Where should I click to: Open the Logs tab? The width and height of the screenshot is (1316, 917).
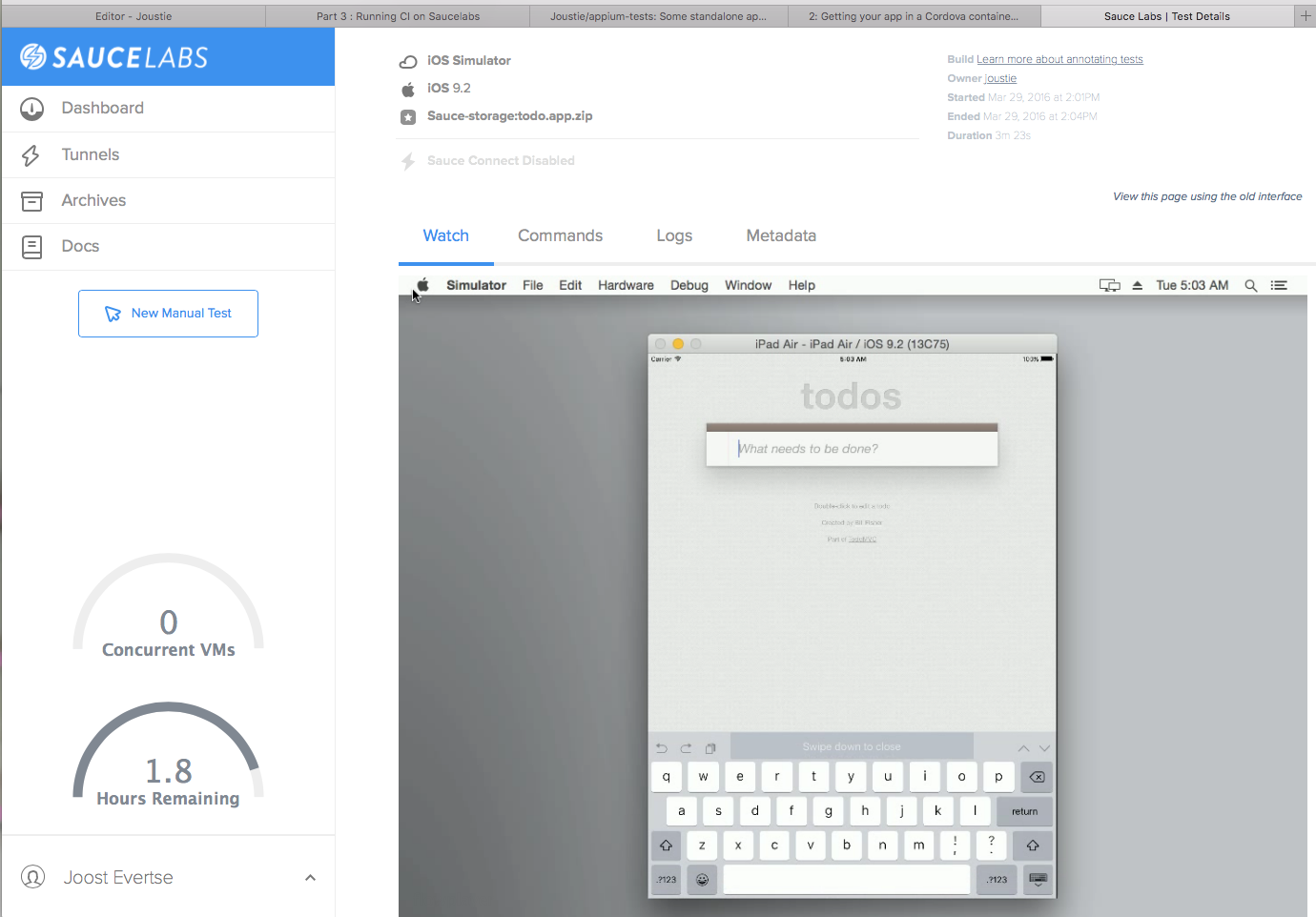click(673, 235)
